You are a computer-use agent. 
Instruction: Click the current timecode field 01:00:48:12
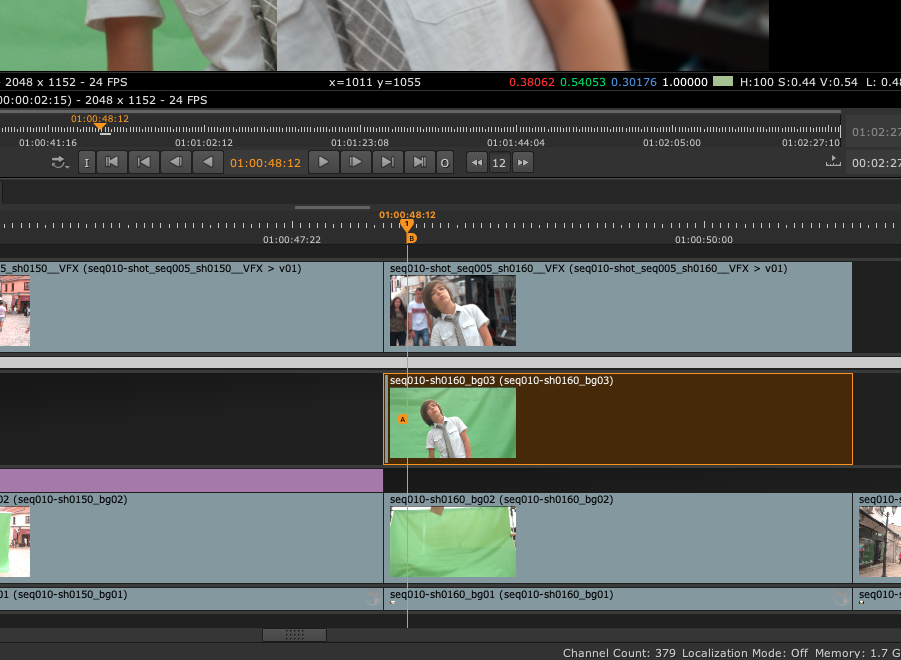tap(265, 162)
